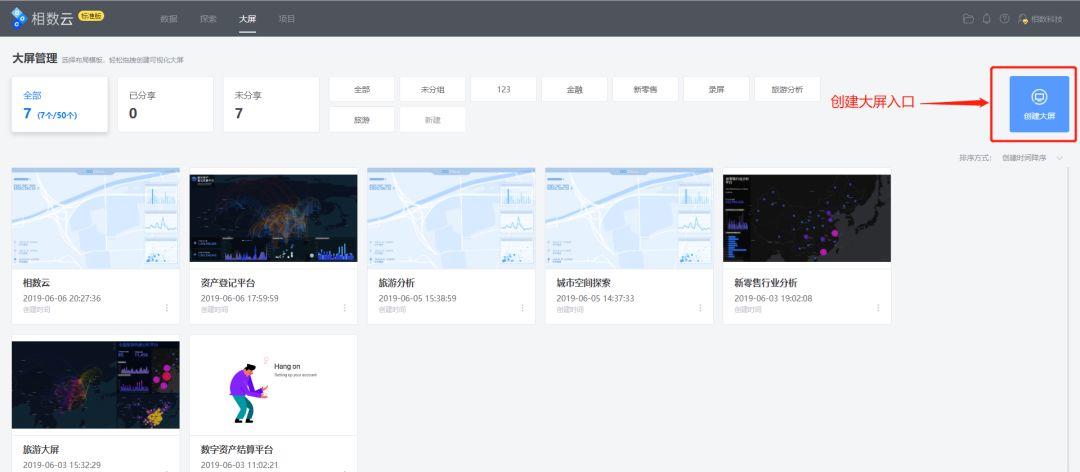Open the more options menu on the 相数云 card
Image resolution: width=1080 pixels, height=472 pixels.
pyautogui.click(x=167, y=308)
